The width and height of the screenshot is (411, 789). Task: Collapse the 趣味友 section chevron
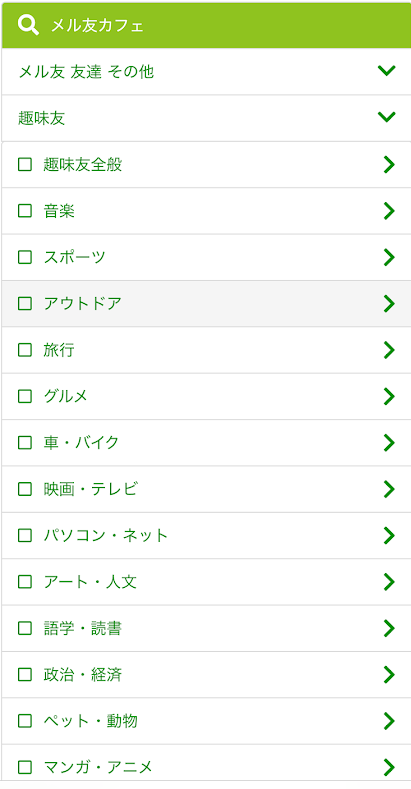tap(386, 117)
